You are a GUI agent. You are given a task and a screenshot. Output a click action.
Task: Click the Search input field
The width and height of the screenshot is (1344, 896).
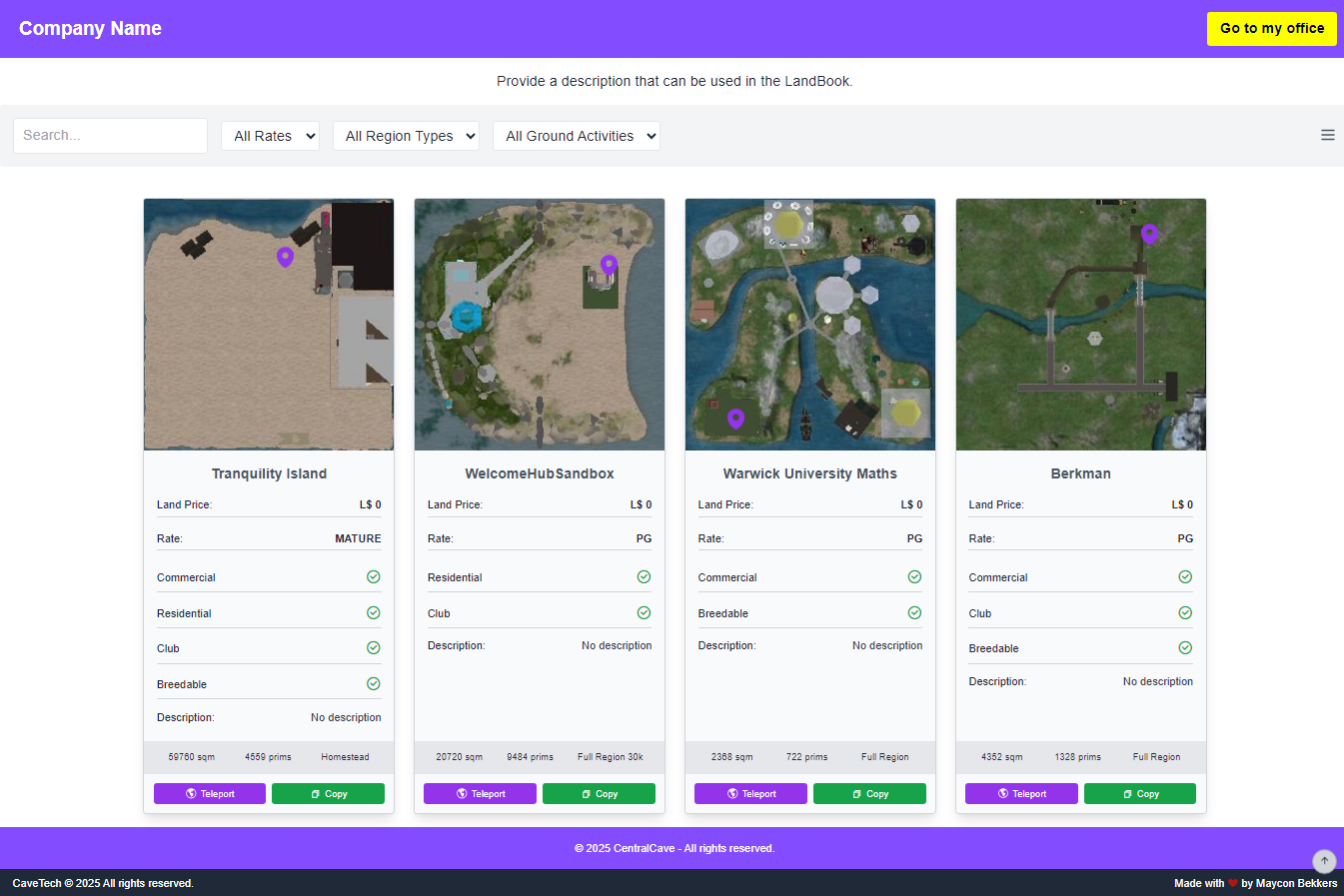click(x=110, y=136)
